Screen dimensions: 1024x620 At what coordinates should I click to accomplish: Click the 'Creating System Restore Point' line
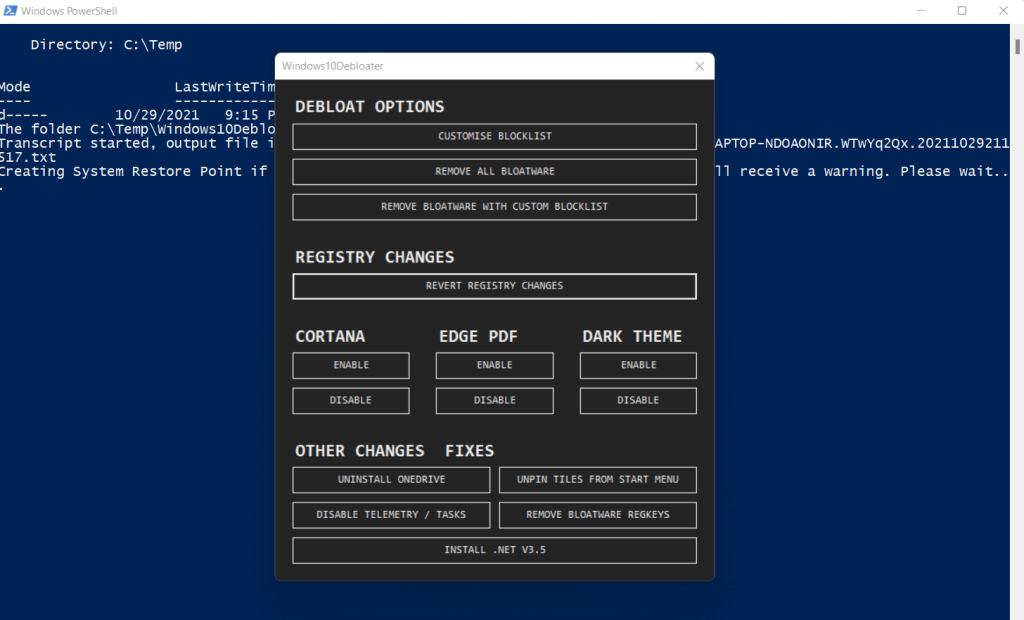(133, 171)
